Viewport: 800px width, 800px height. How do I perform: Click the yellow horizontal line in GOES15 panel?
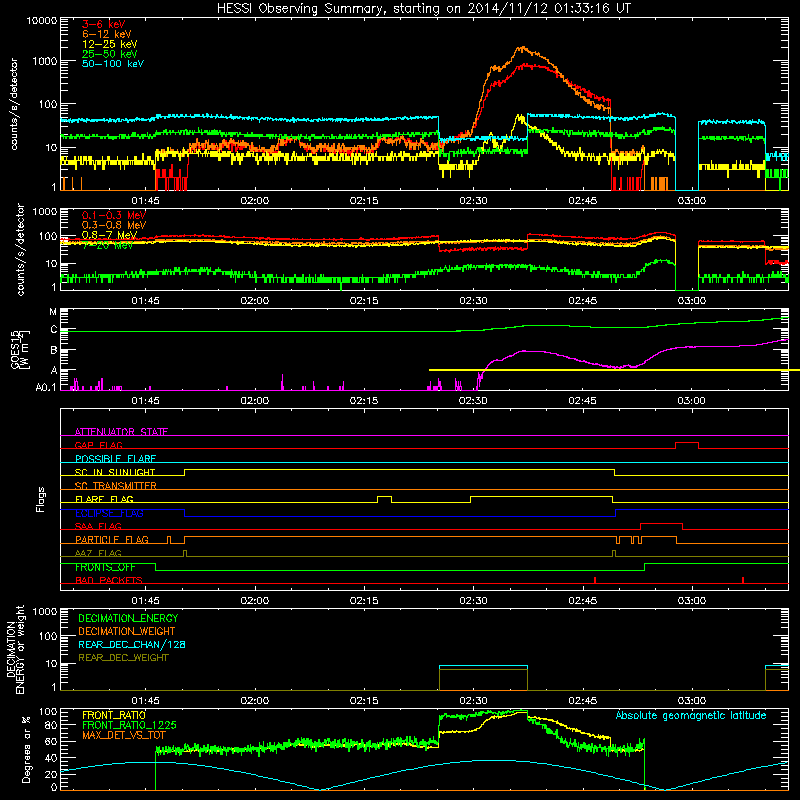[x=614, y=370]
